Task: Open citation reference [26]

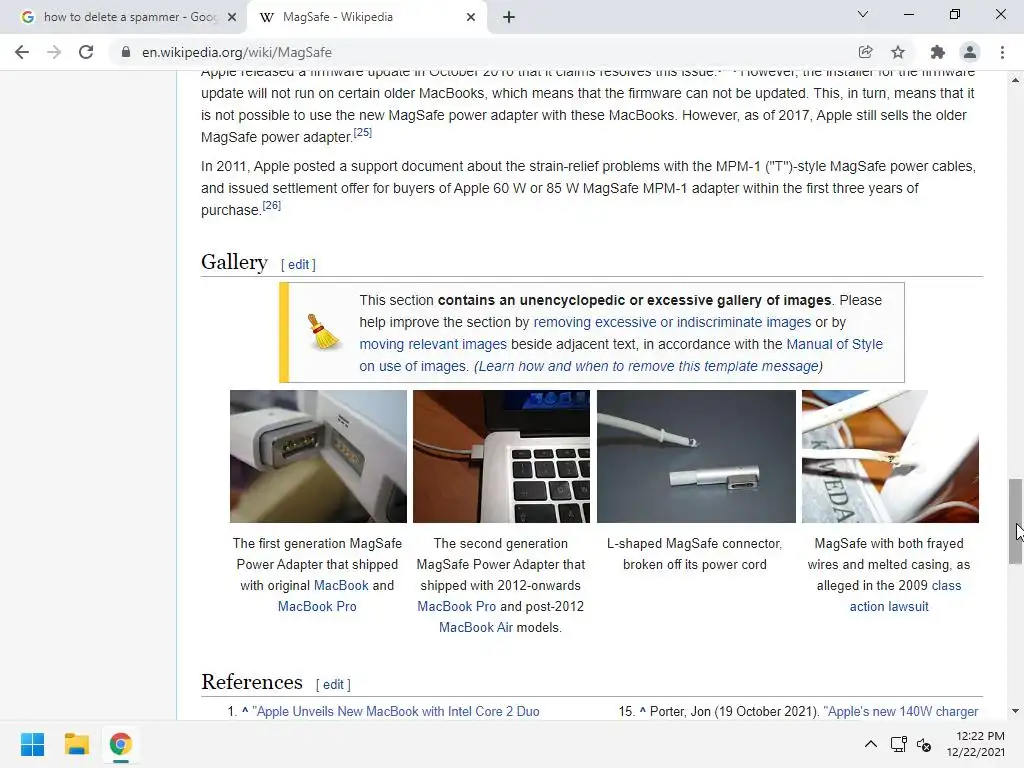Action: click(x=272, y=206)
